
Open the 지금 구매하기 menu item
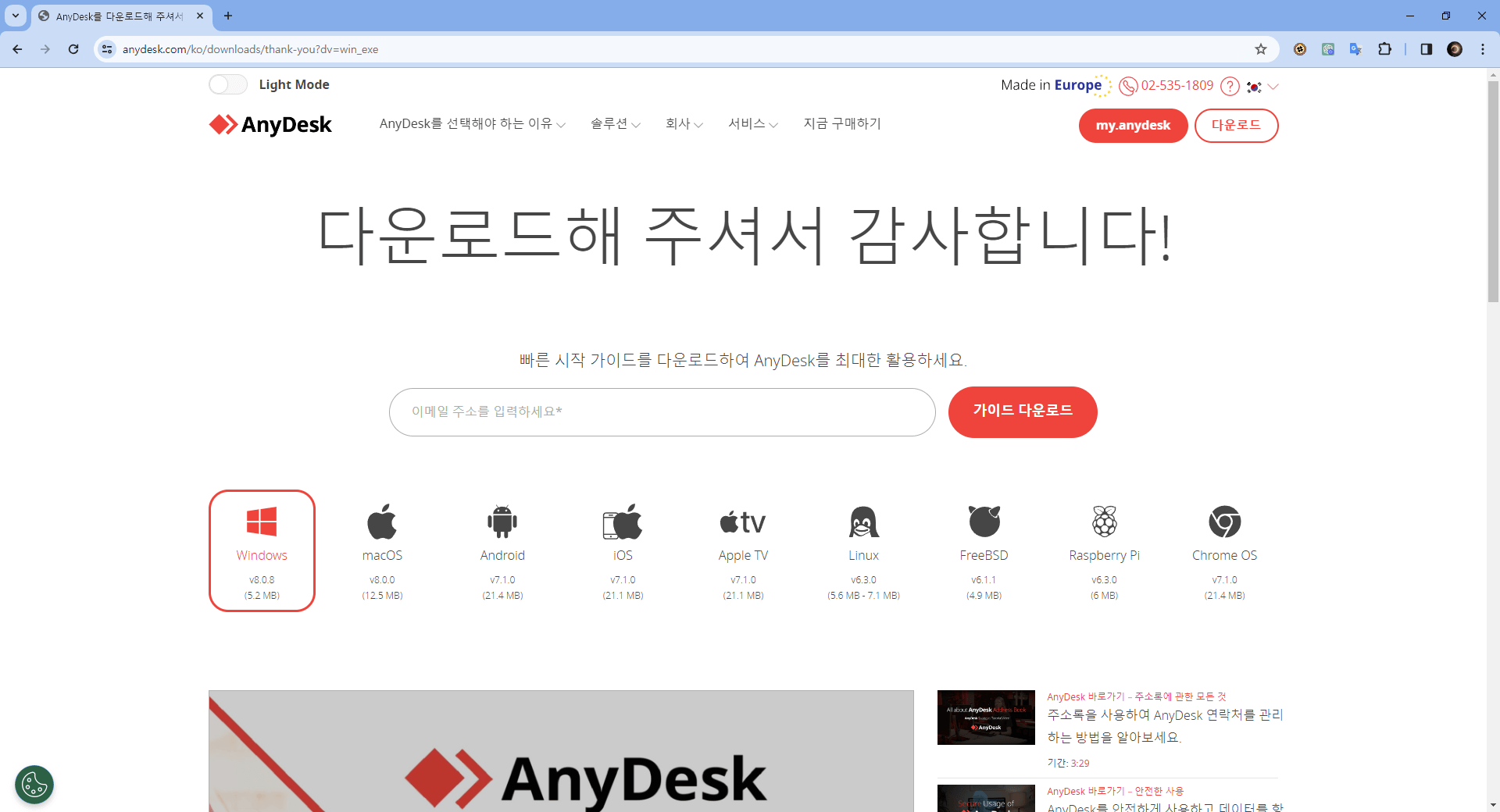tap(842, 123)
